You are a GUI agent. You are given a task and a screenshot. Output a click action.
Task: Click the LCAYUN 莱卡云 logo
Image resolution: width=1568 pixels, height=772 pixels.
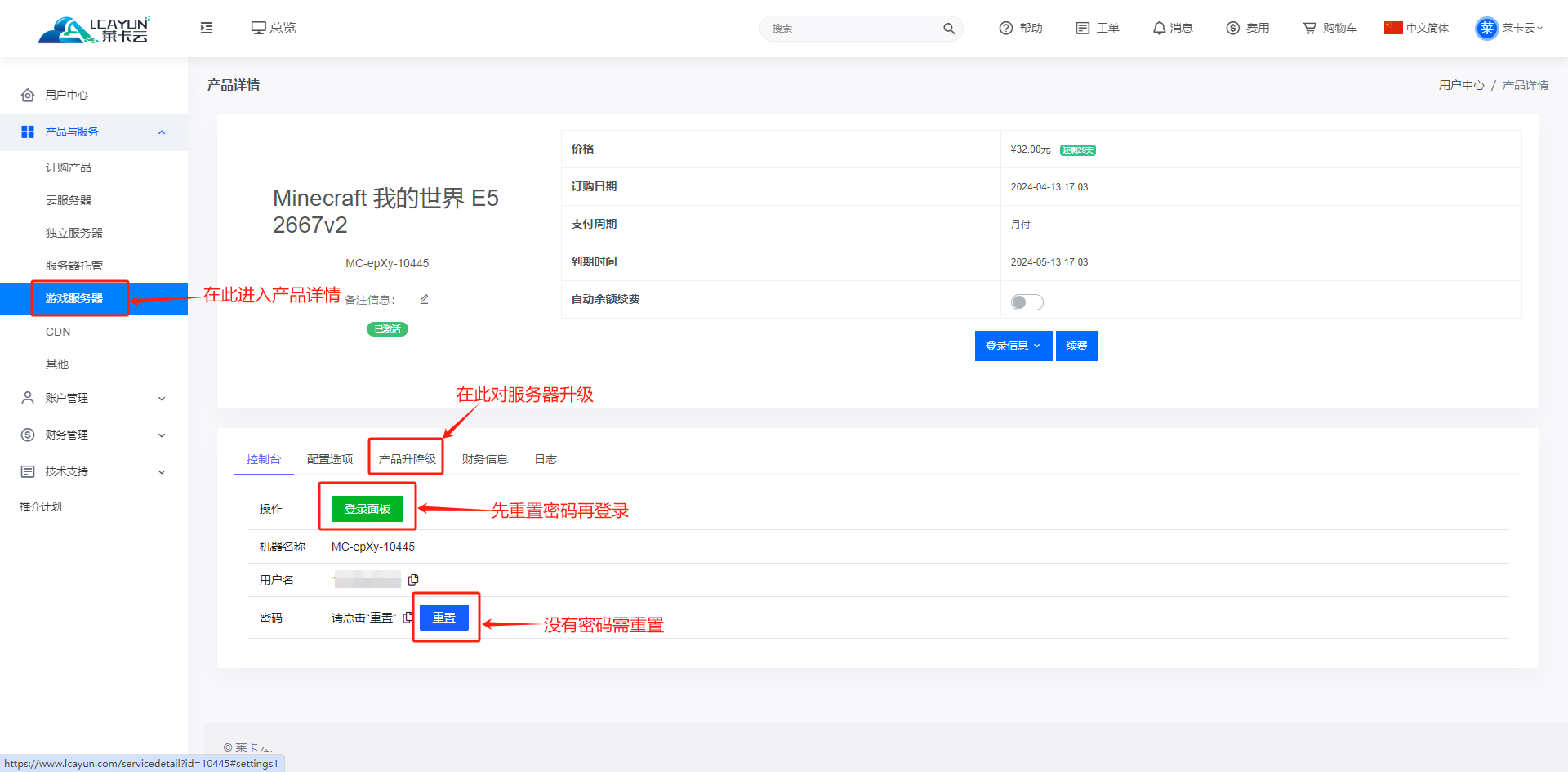pyautogui.click(x=94, y=29)
